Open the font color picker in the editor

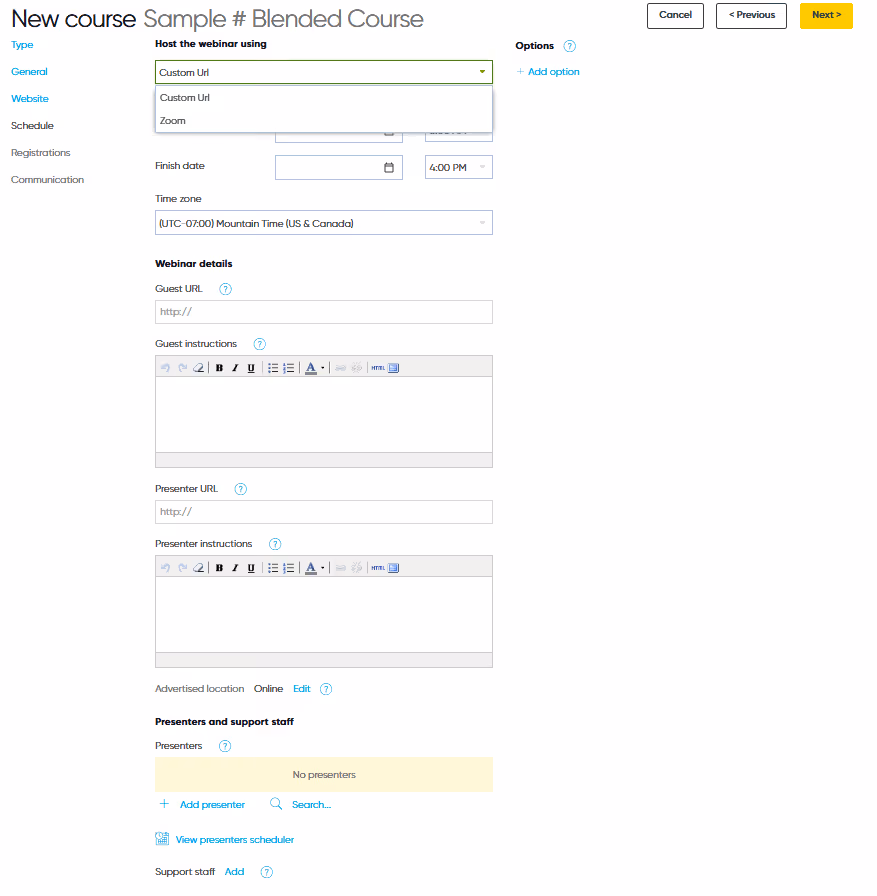pyautogui.click(x=311, y=367)
